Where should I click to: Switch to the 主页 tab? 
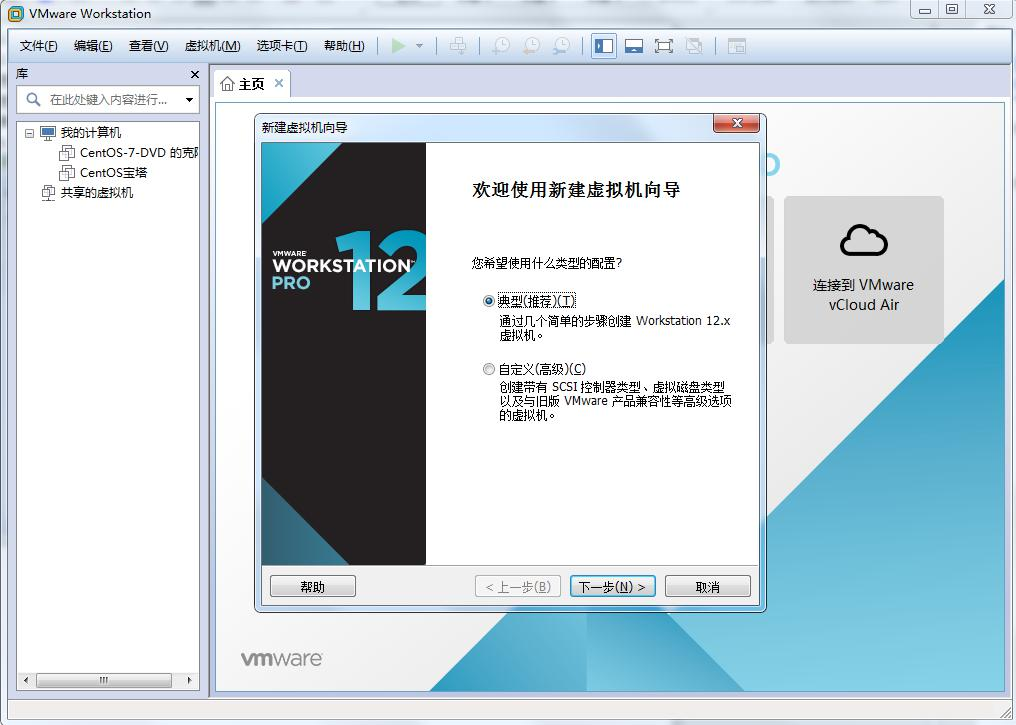[252, 84]
